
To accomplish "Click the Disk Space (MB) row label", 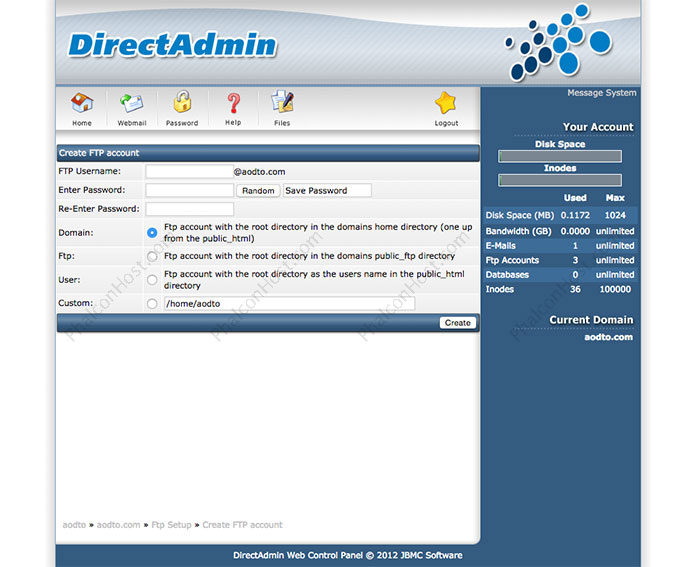I will click(520, 215).
